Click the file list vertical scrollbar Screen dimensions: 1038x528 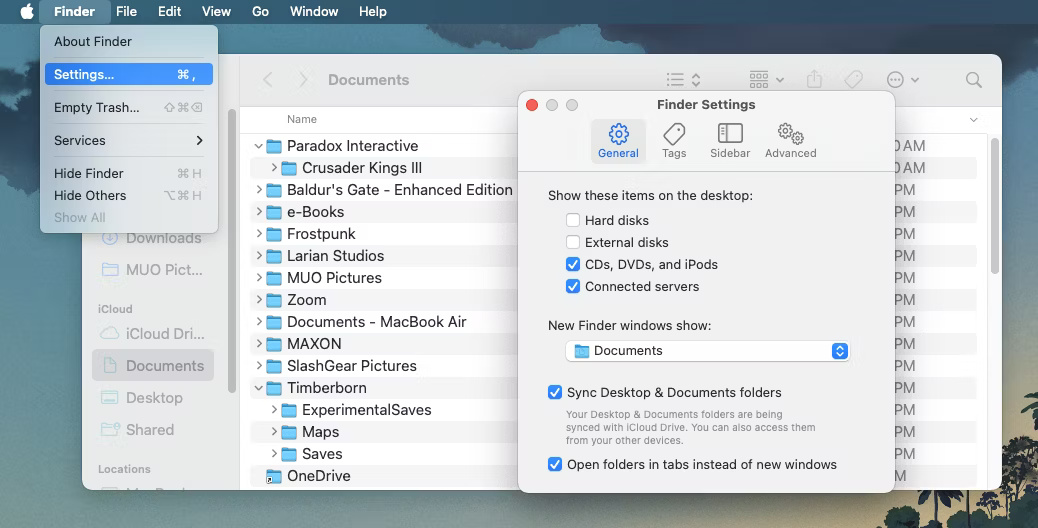(994, 205)
